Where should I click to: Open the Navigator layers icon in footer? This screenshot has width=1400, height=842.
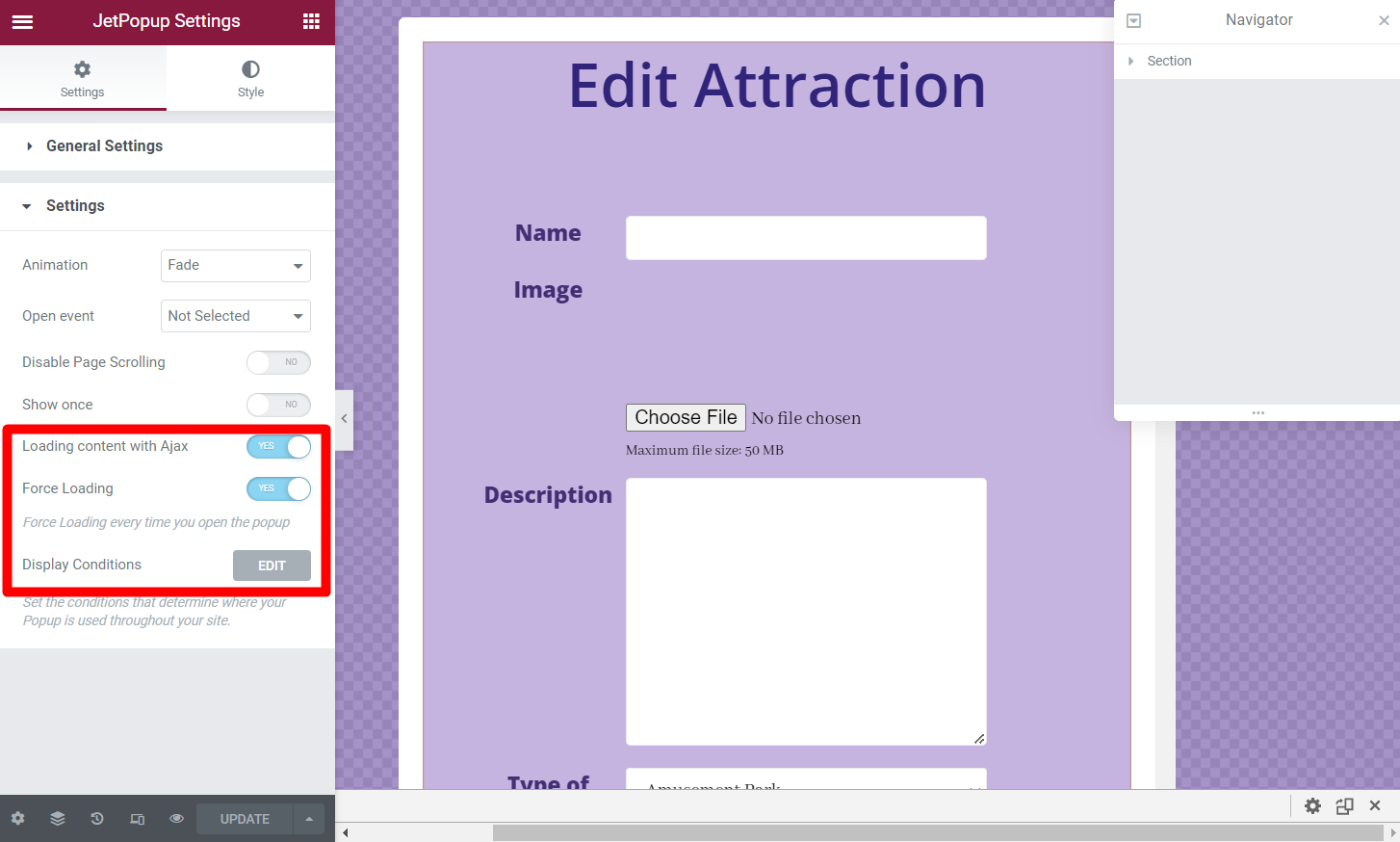[x=58, y=819]
